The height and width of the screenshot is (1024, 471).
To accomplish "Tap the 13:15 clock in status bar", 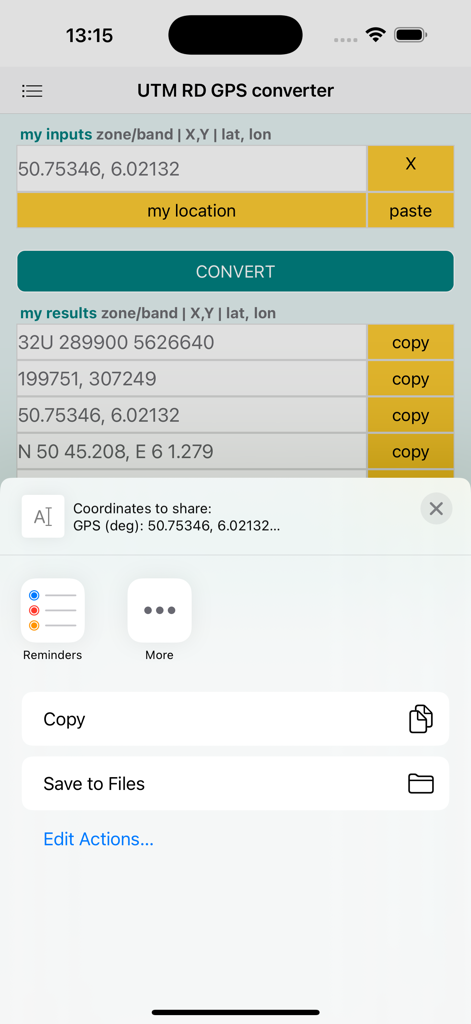I will [x=89, y=35].
